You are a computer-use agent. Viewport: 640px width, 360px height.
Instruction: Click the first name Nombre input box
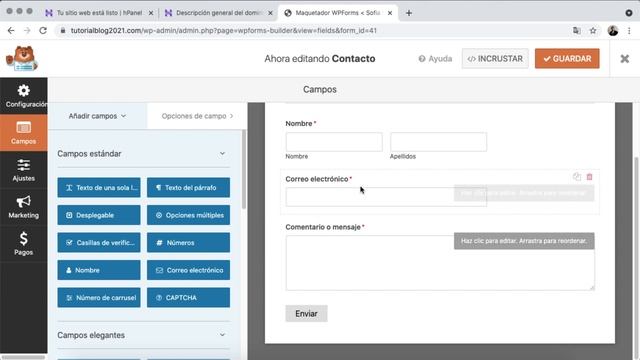(x=334, y=142)
